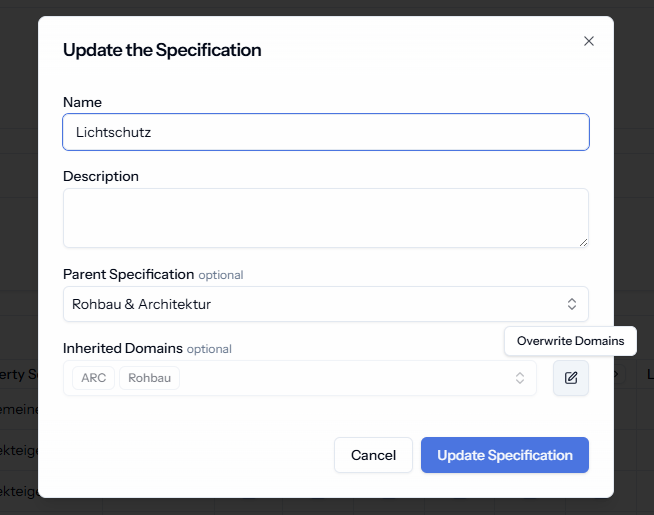
Task: Click the Parent Specification label
Action: (128, 274)
